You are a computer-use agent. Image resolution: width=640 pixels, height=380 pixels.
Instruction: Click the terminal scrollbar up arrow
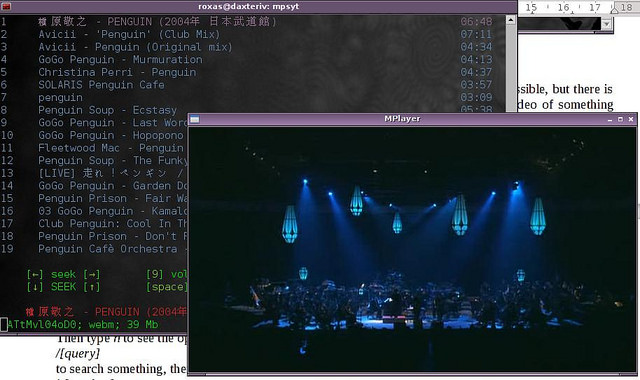[x=511, y=20]
